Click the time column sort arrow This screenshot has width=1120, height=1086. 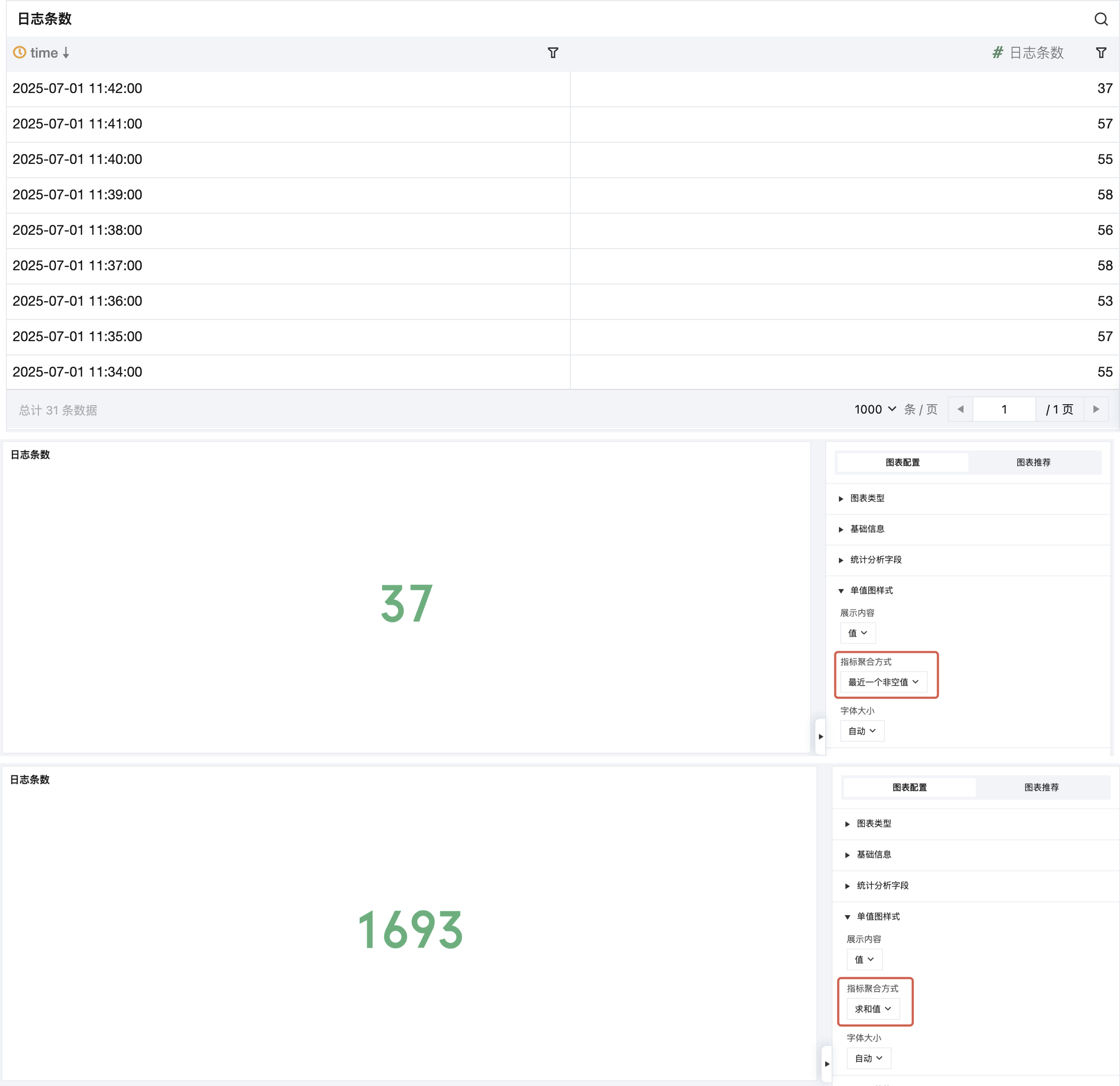click(x=66, y=53)
